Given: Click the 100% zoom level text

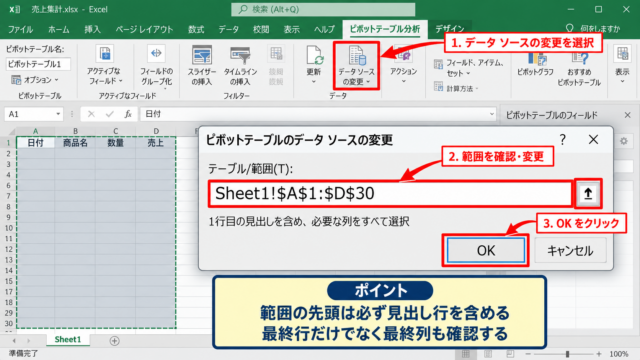Looking at the screenshot, I should coord(619,354).
